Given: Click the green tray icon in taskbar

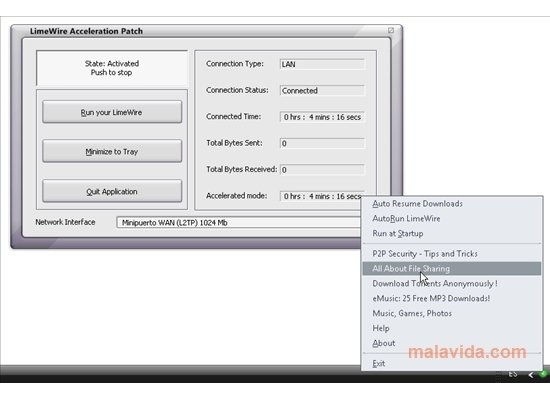Looking at the screenshot, I should (544, 374).
